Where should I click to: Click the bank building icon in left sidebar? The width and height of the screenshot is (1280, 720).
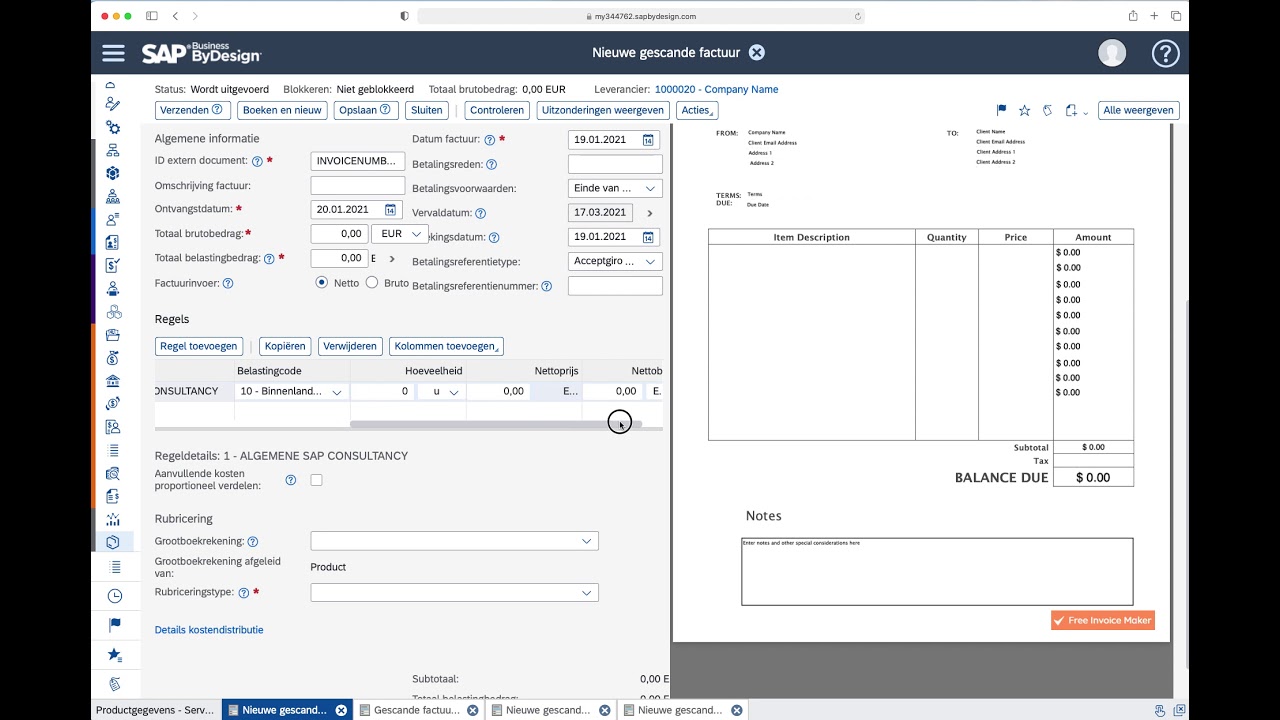(113, 381)
